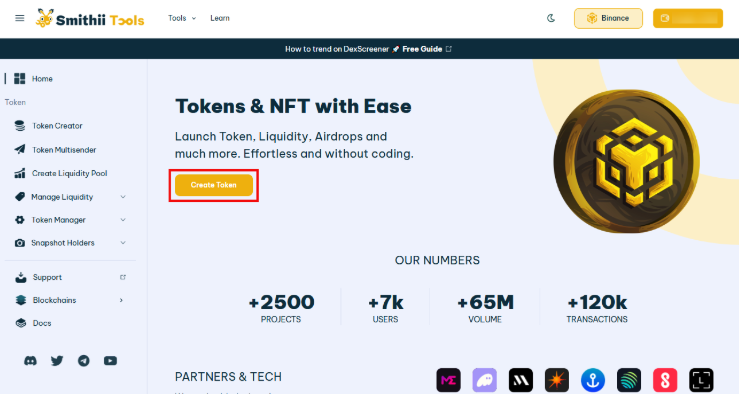
Task: Click the purple Phantom ghost logo
Action: 484,380
